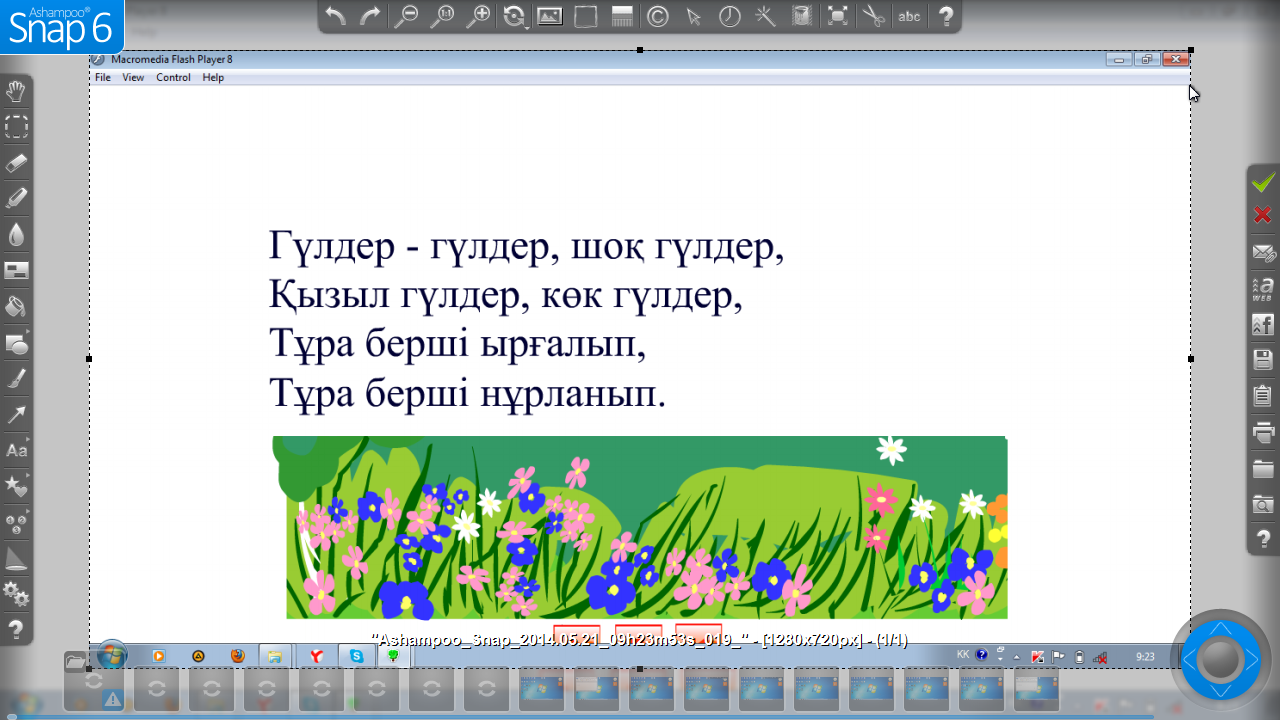Click the Undo arrow in top toolbar

336,16
